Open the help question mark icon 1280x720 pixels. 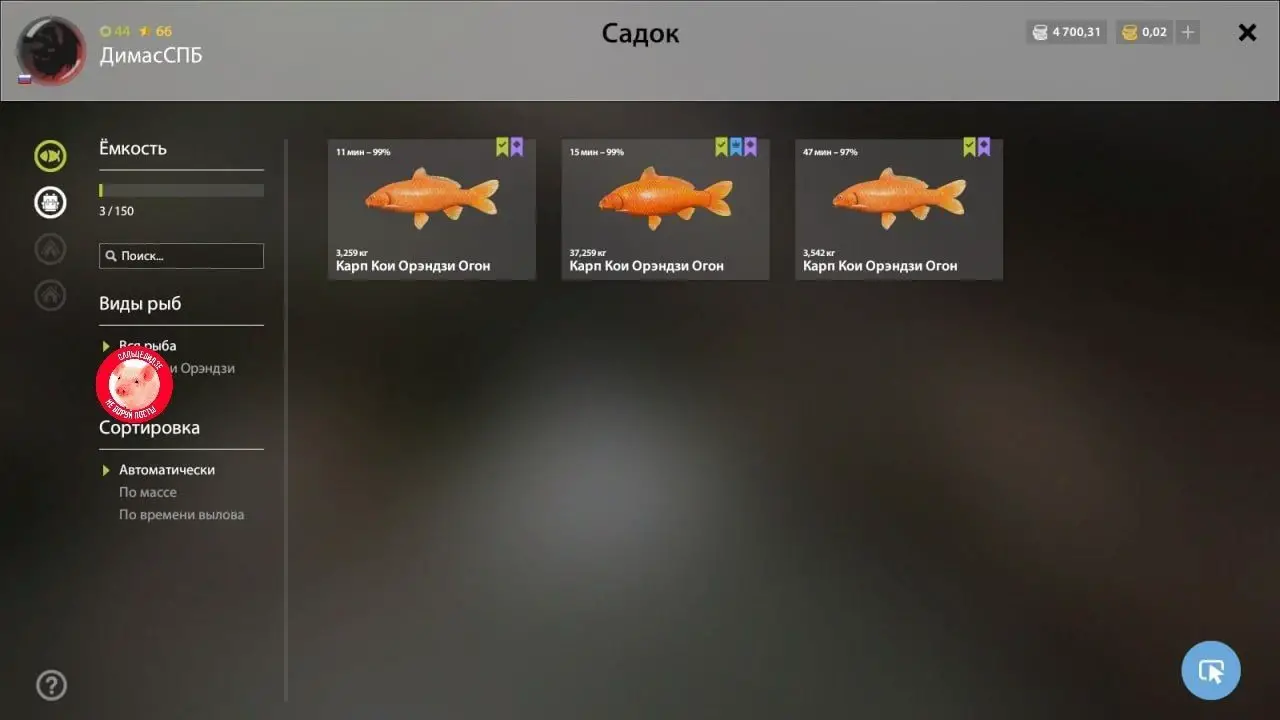[51, 685]
